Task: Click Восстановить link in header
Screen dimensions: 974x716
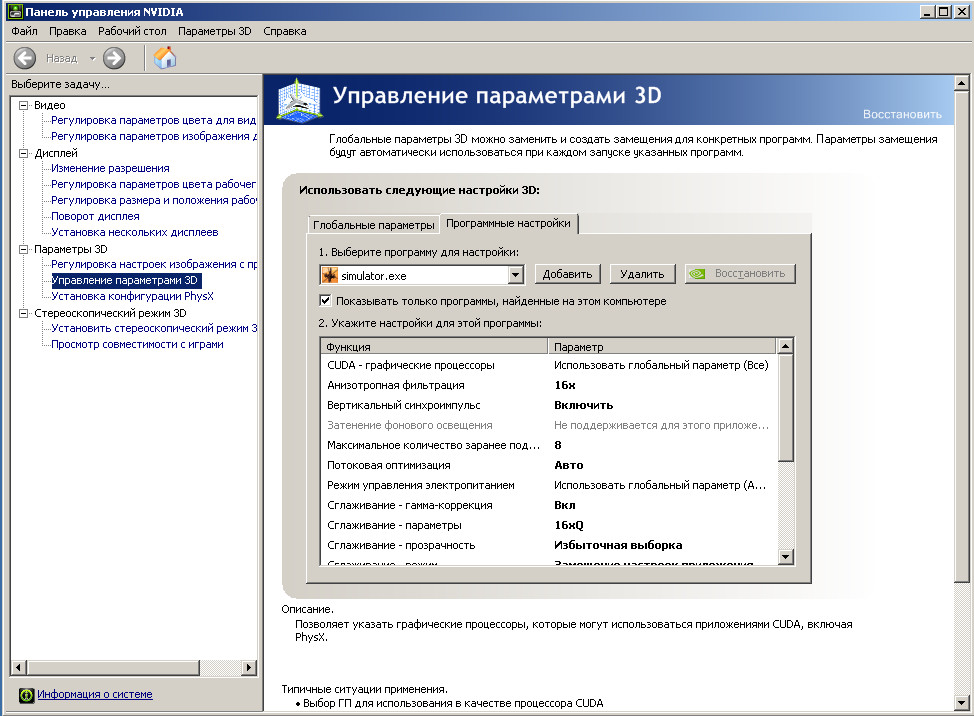Action: point(902,114)
